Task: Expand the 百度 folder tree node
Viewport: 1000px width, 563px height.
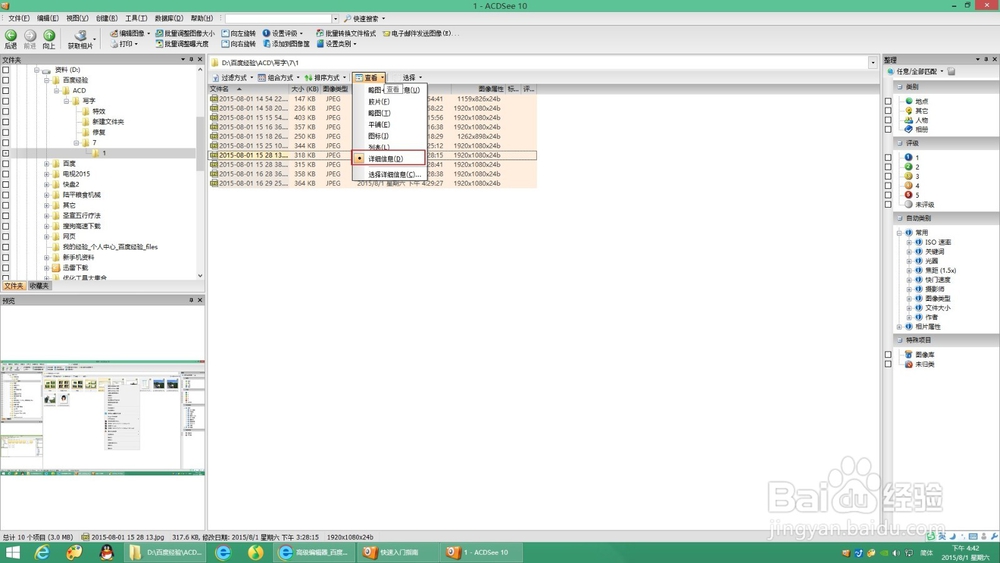Action: [x=47, y=164]
